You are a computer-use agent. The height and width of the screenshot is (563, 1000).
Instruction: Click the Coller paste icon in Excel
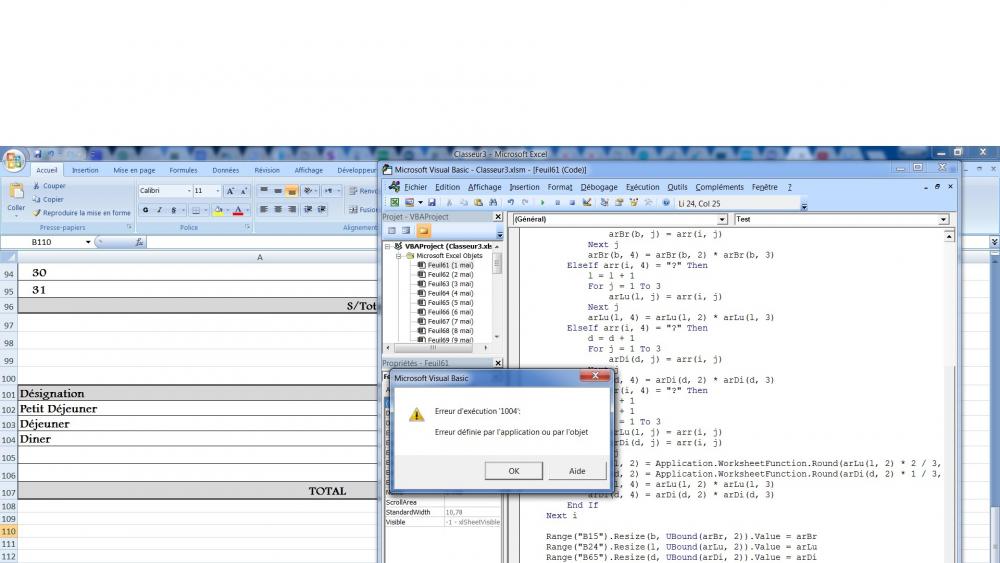click(16, 190)
